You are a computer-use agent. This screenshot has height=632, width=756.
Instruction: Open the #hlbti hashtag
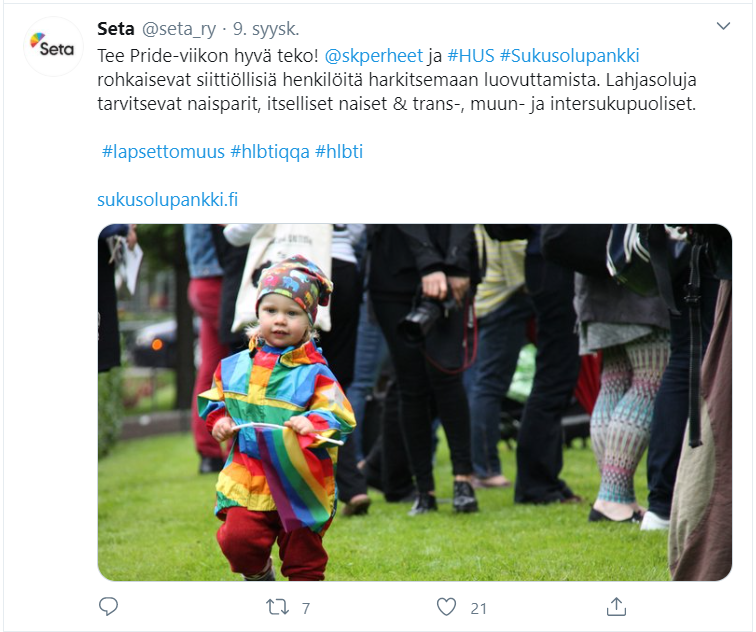pyautogui.click(x=339, y=152)
